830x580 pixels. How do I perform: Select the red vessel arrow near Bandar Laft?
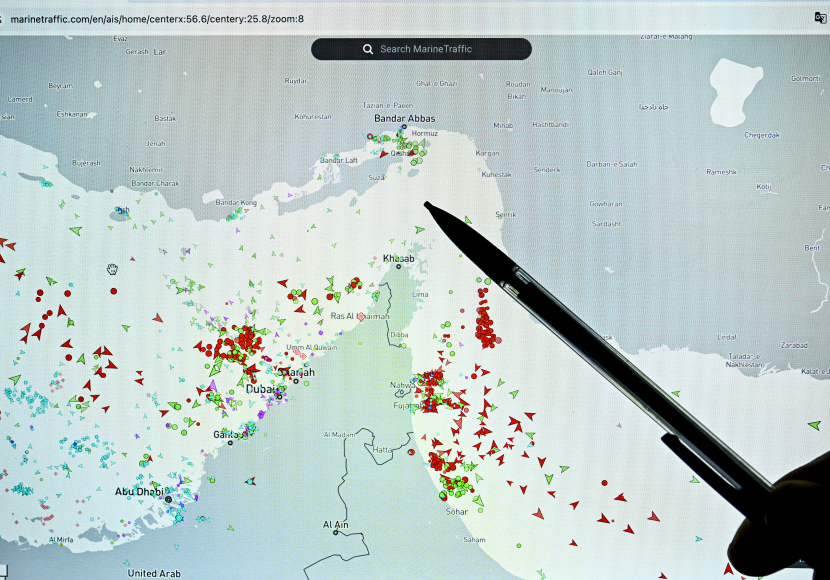click(x=382, y=155)
